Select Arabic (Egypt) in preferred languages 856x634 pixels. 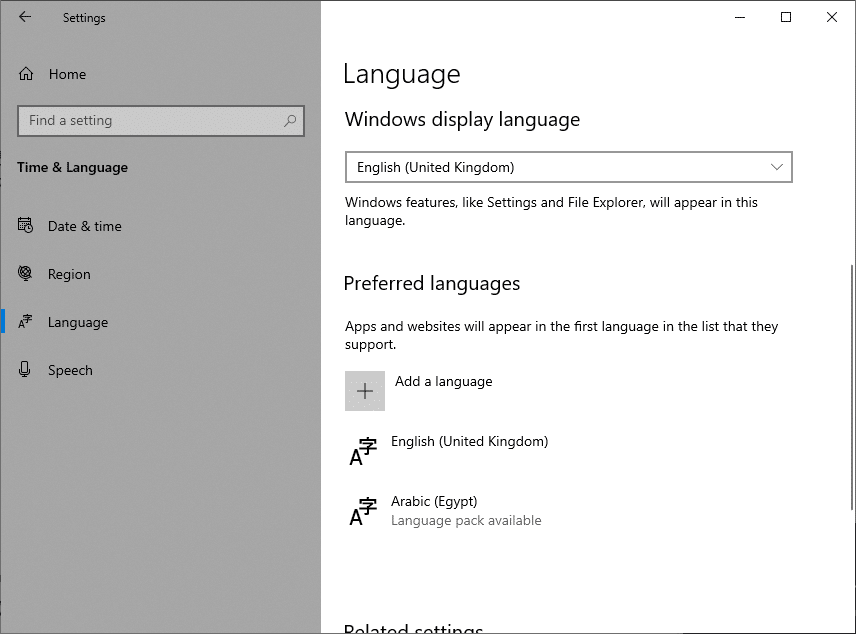coord(434,501)
